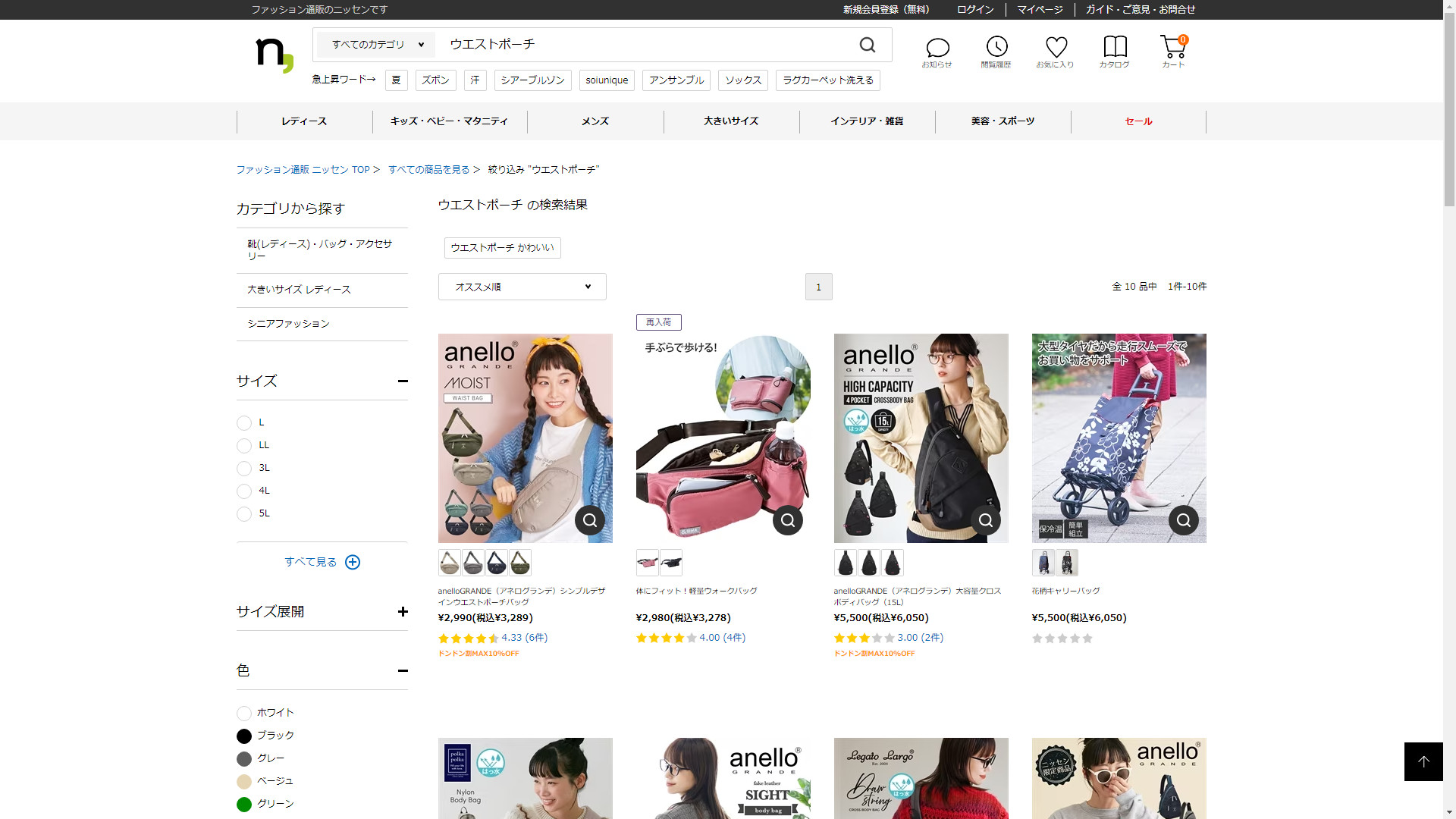Select the black color swatch filter

click(244, 736)
